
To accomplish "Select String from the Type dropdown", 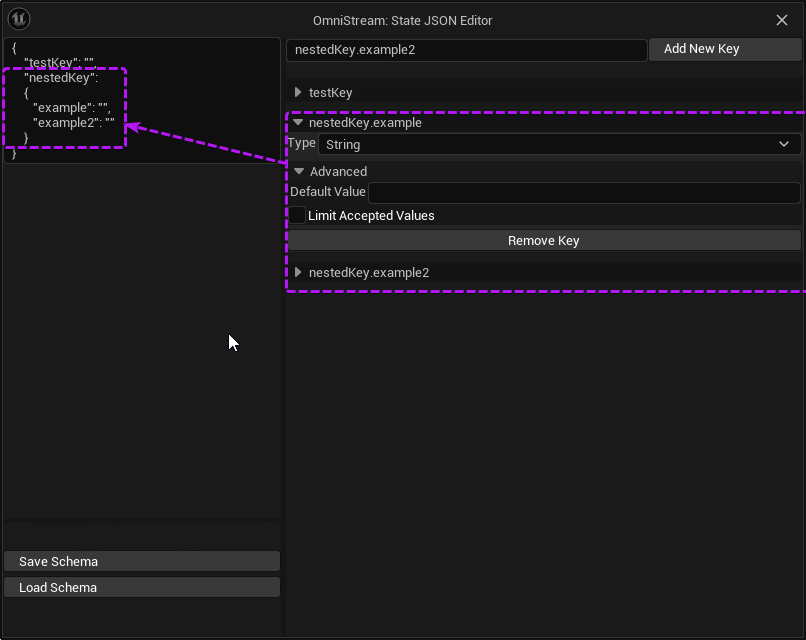I will pos(560,144).
